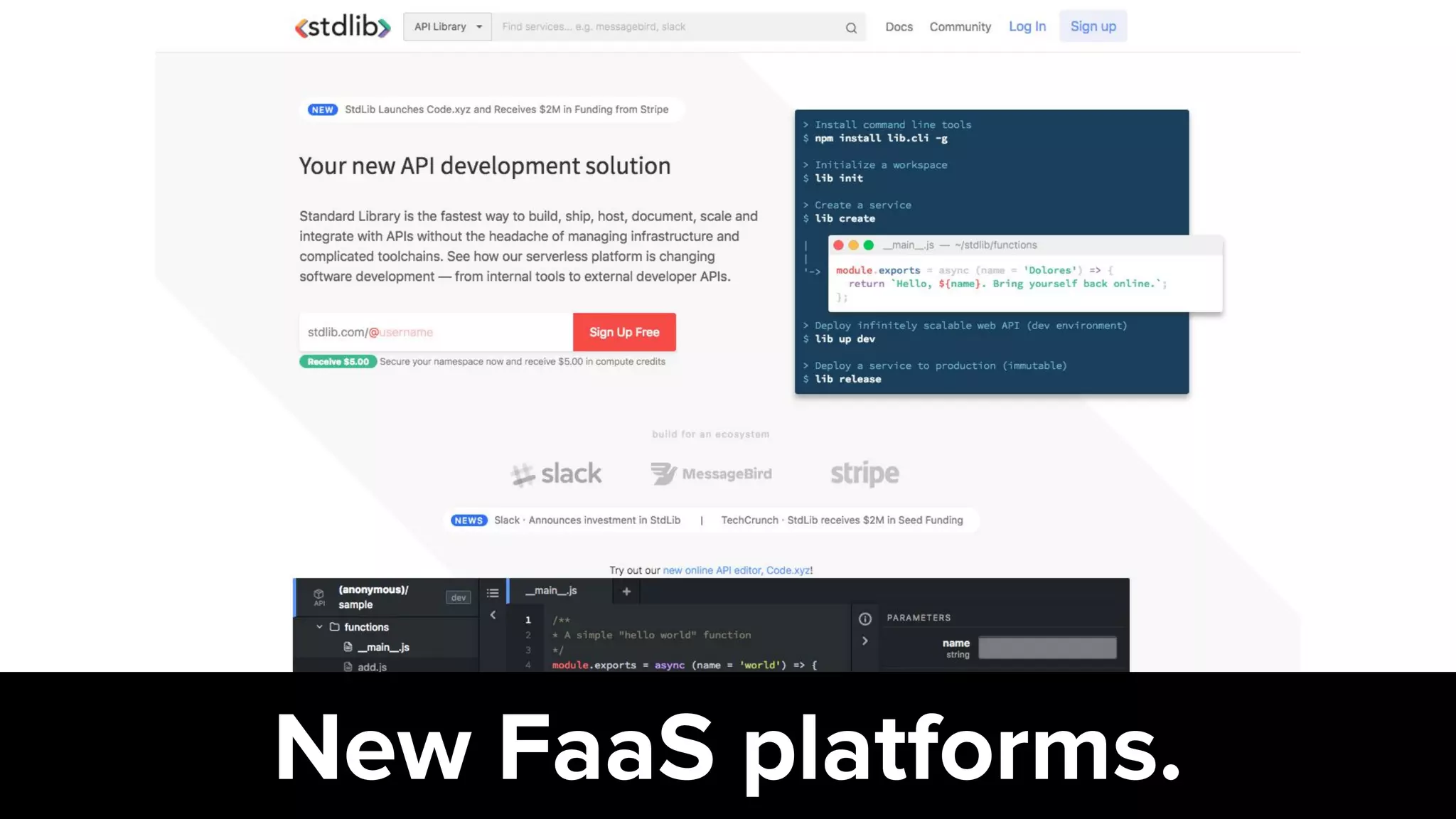
Task: Click the Stripe logo
Action: tap(864, 474)
